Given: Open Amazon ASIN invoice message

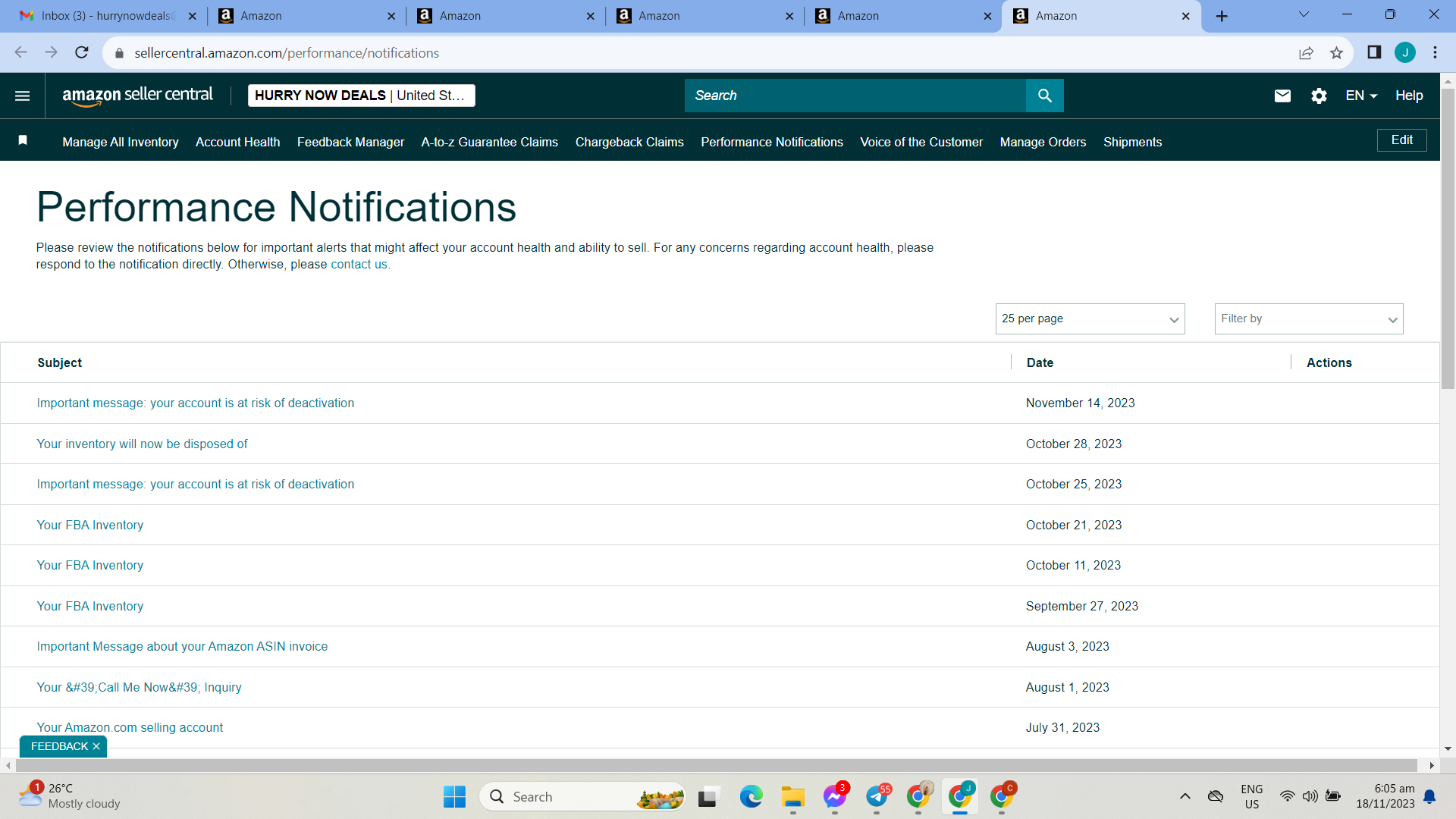Looking at the screenshot, I should (x=182, y=646).
